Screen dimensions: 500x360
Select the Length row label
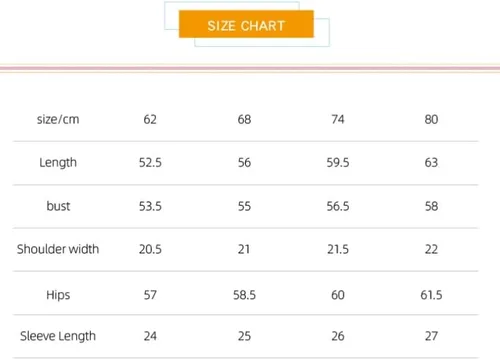[58, 163]
